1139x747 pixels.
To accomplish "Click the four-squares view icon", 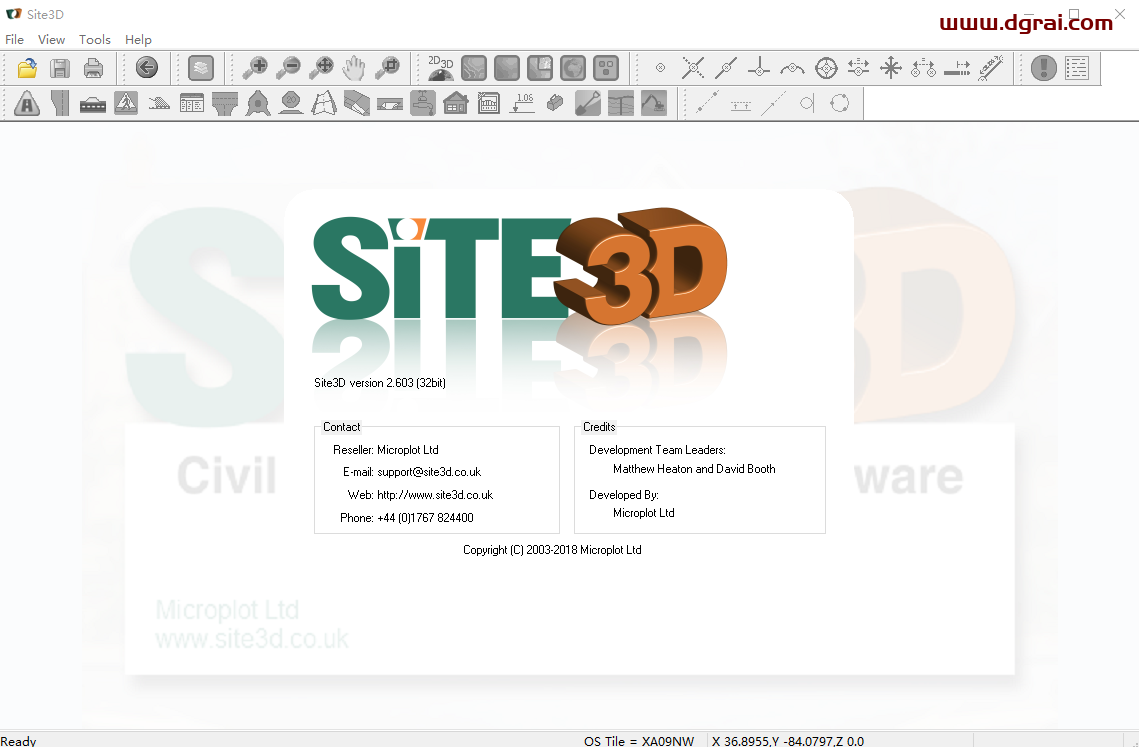I will coord(606,68).
